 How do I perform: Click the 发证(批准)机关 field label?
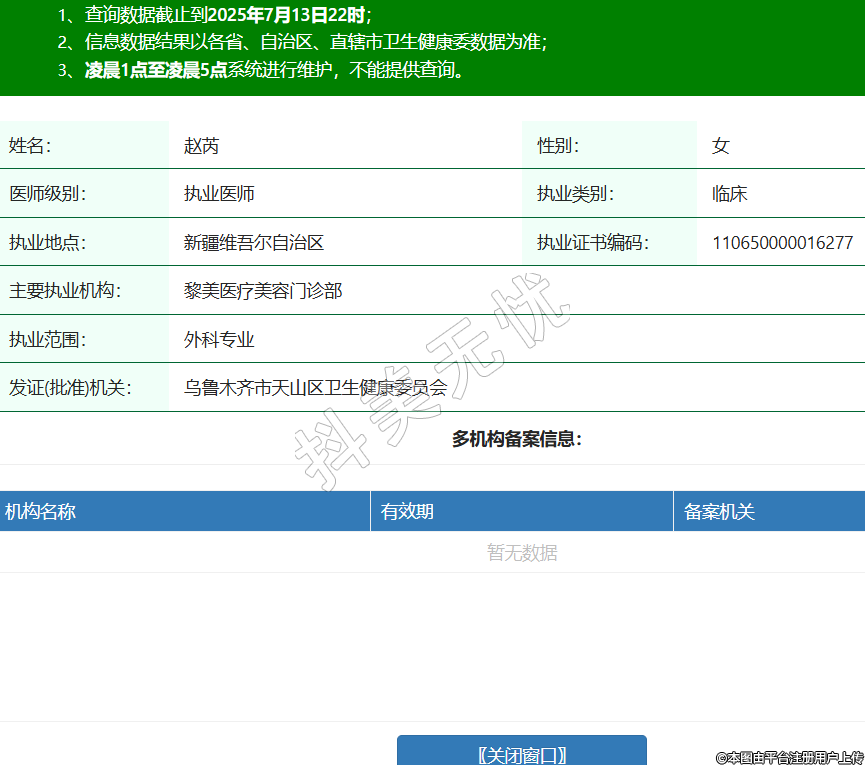tap(70, 388)
